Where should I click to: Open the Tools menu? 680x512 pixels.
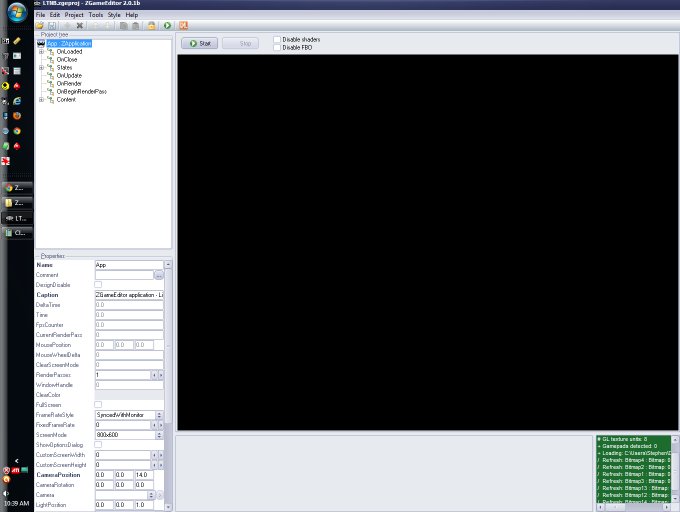click(x=96, y=15)
